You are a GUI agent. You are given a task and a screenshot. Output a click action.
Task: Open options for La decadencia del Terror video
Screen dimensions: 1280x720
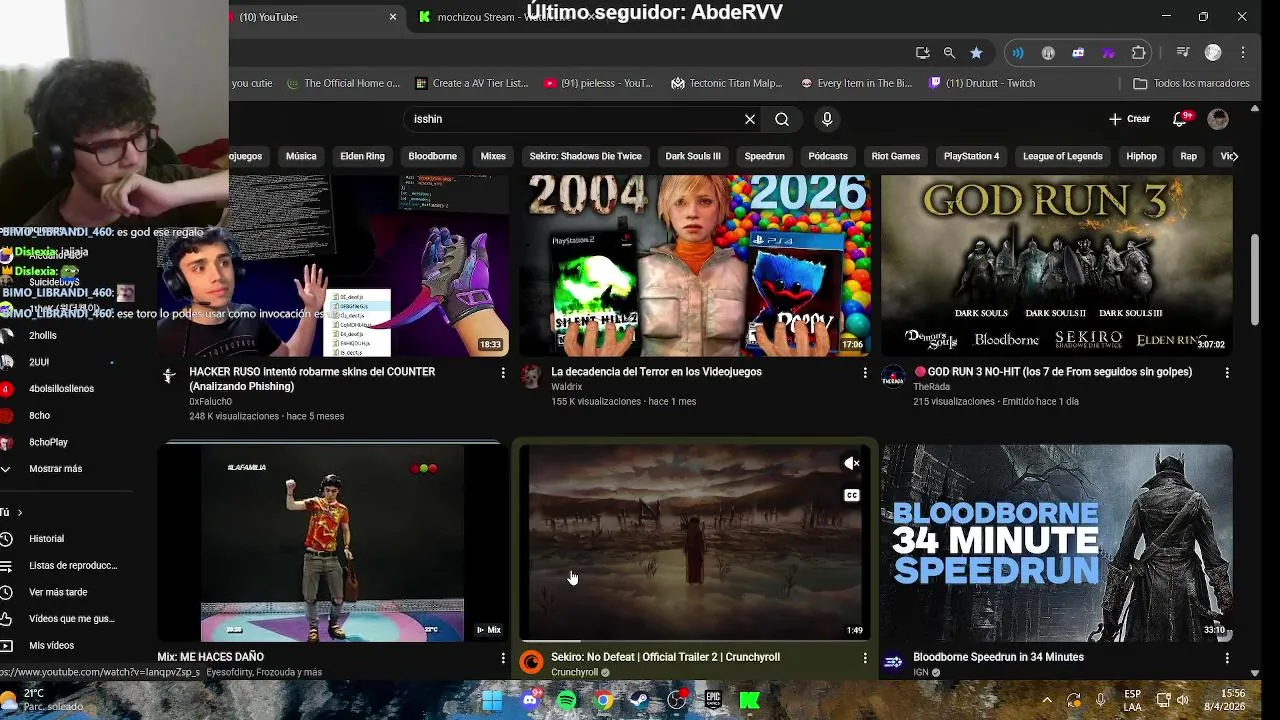(x=865, y=372)
